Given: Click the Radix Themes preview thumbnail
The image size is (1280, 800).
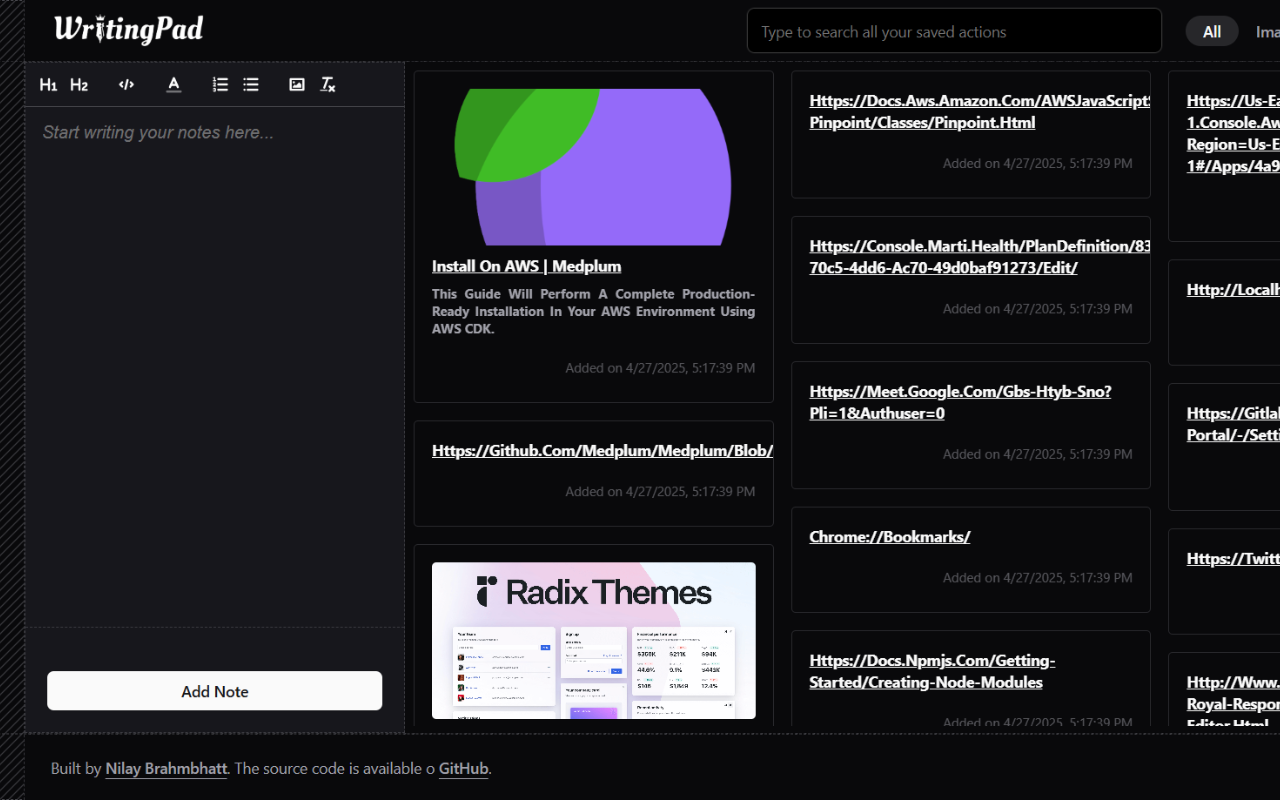Looking at the screenshot, I should tap(594, 640).
